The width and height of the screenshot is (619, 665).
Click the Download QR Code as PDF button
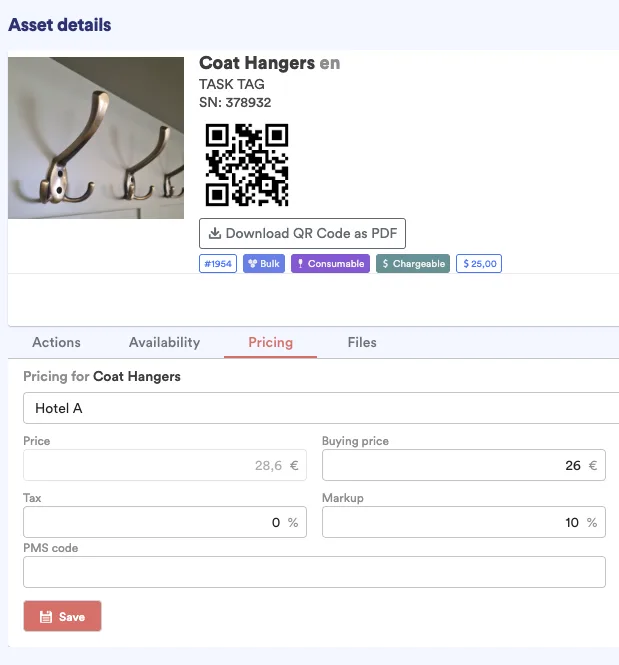click(302, 233)
